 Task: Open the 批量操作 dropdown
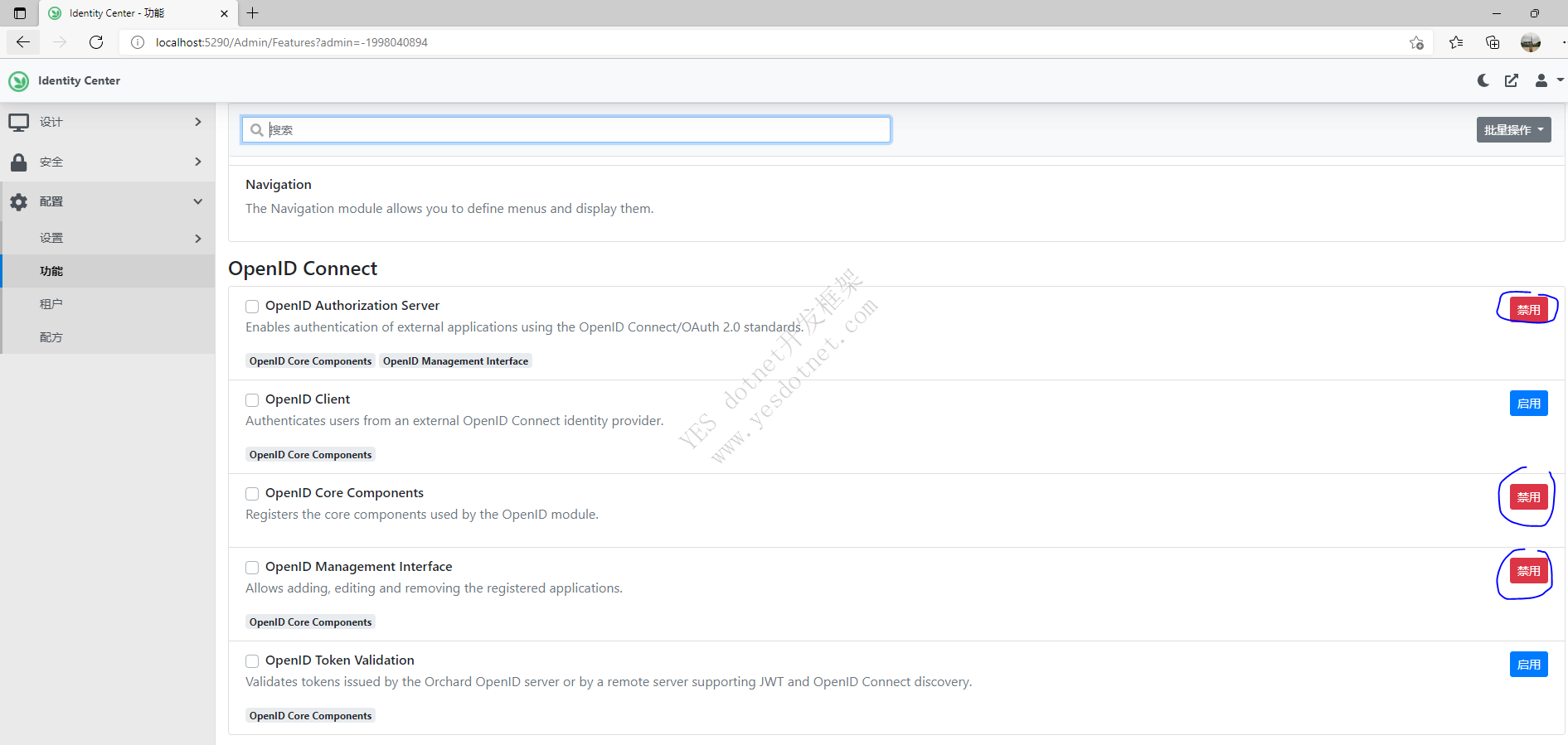click(1513, 130)
